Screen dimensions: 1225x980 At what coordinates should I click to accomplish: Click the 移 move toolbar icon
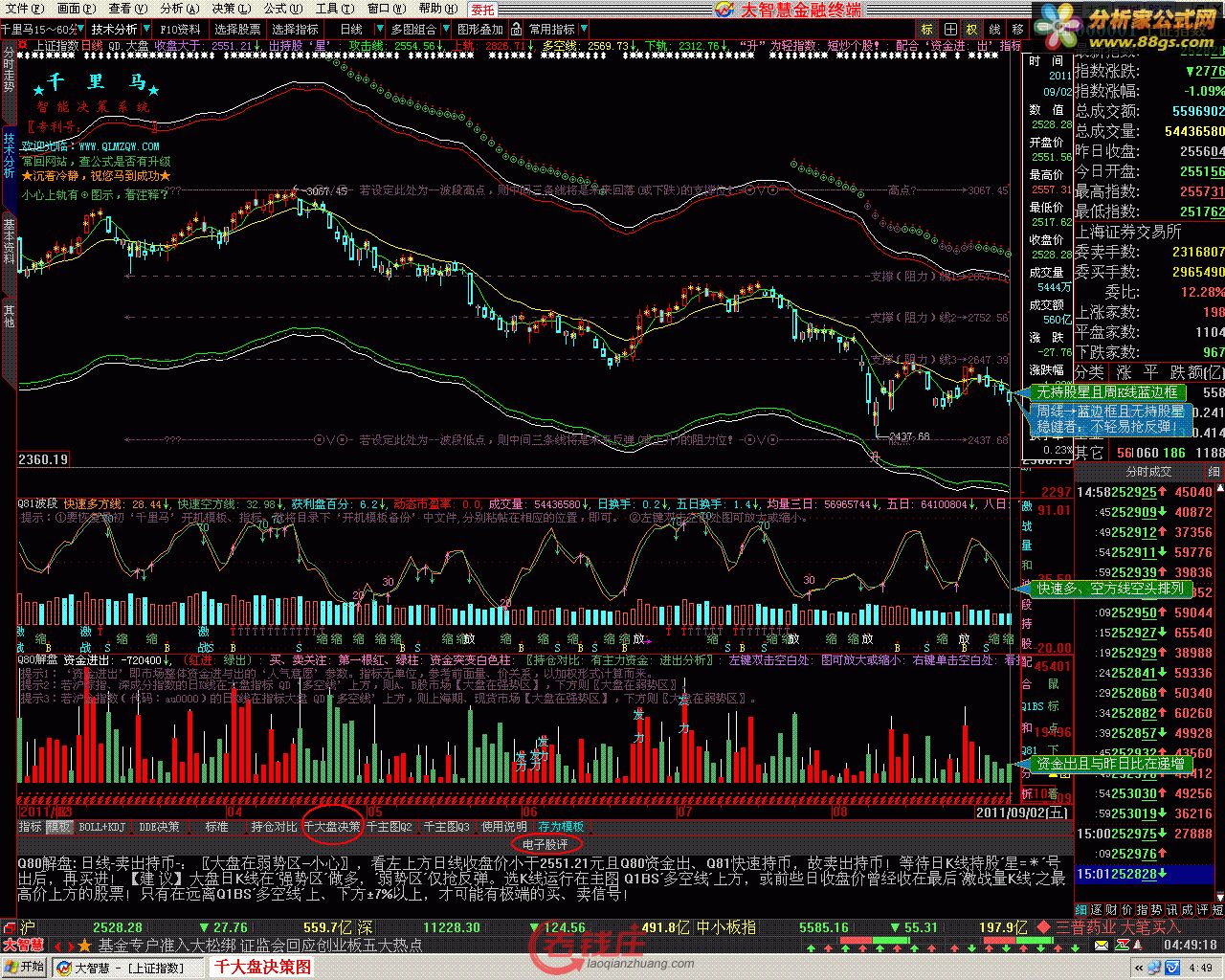point(1017,30)
